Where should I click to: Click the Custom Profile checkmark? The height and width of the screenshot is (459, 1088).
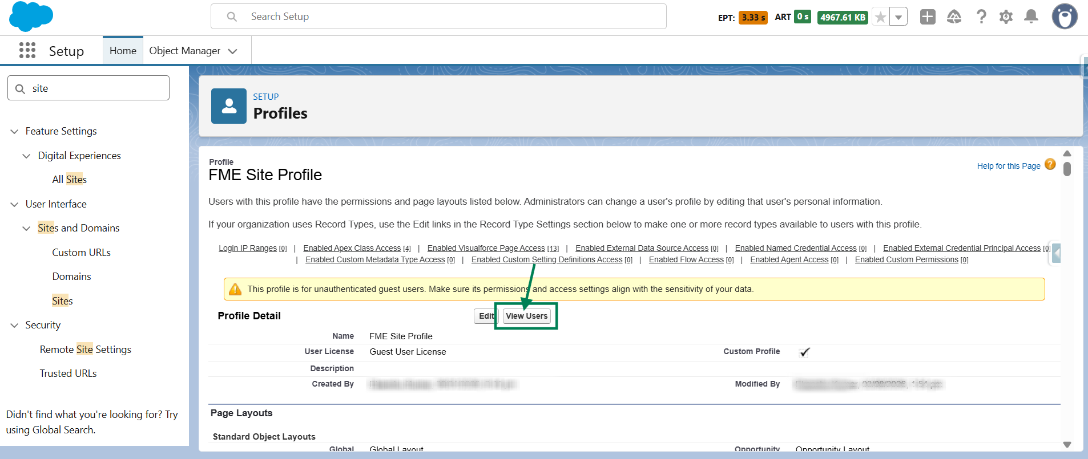[x=805, y=352]
